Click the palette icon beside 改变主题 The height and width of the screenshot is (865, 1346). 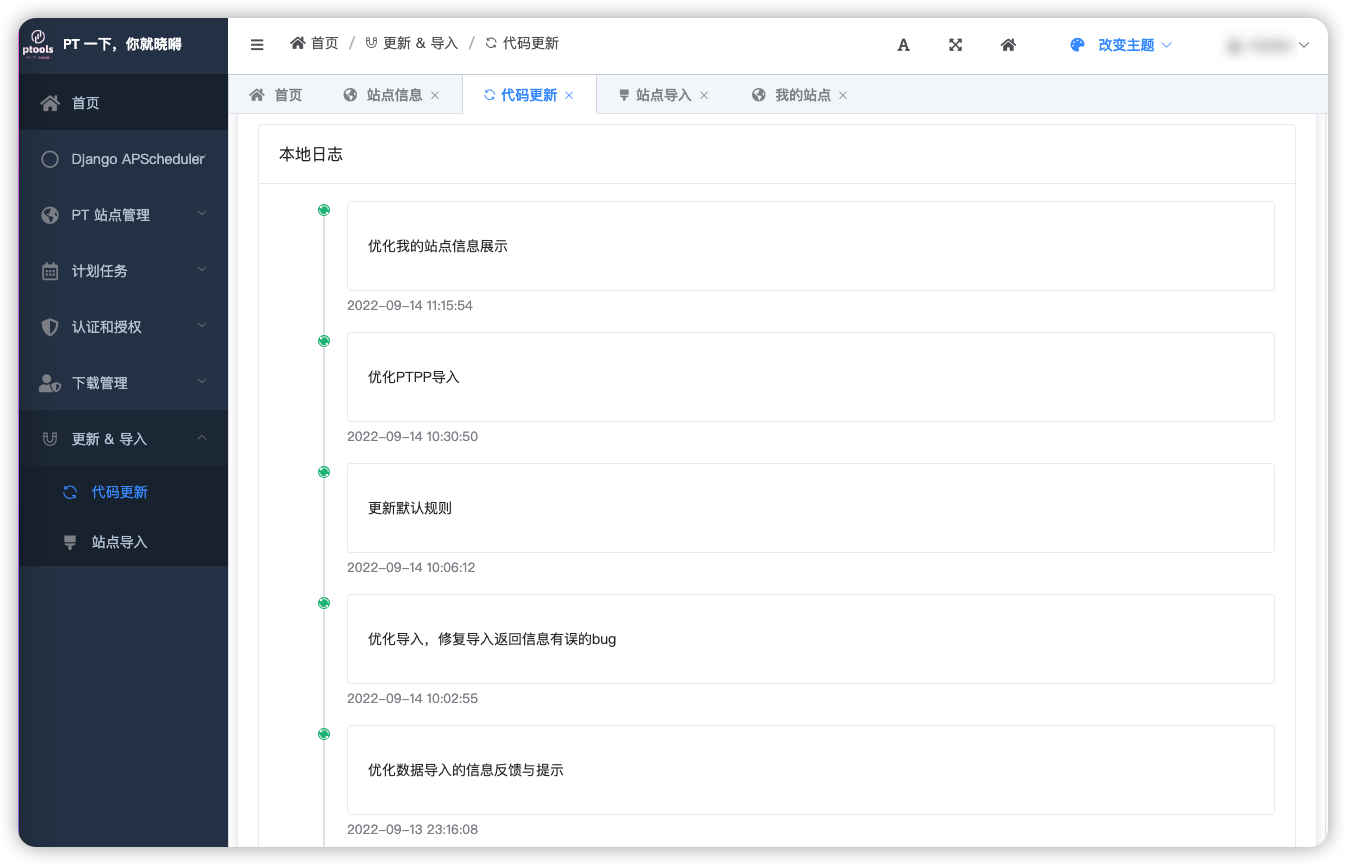1077,45
